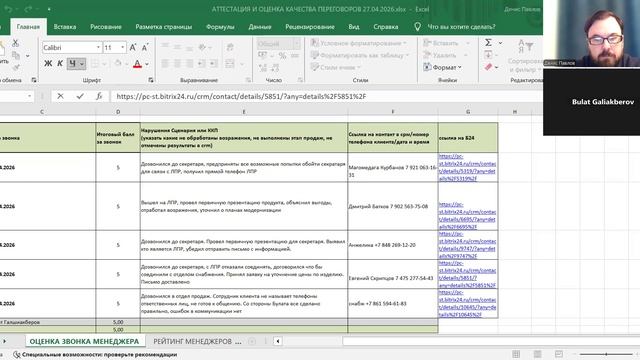Open Bitrix24 link for Дмитрий Батков row
Viewport: 640px width, 360px height.
[x=467, y=216]
